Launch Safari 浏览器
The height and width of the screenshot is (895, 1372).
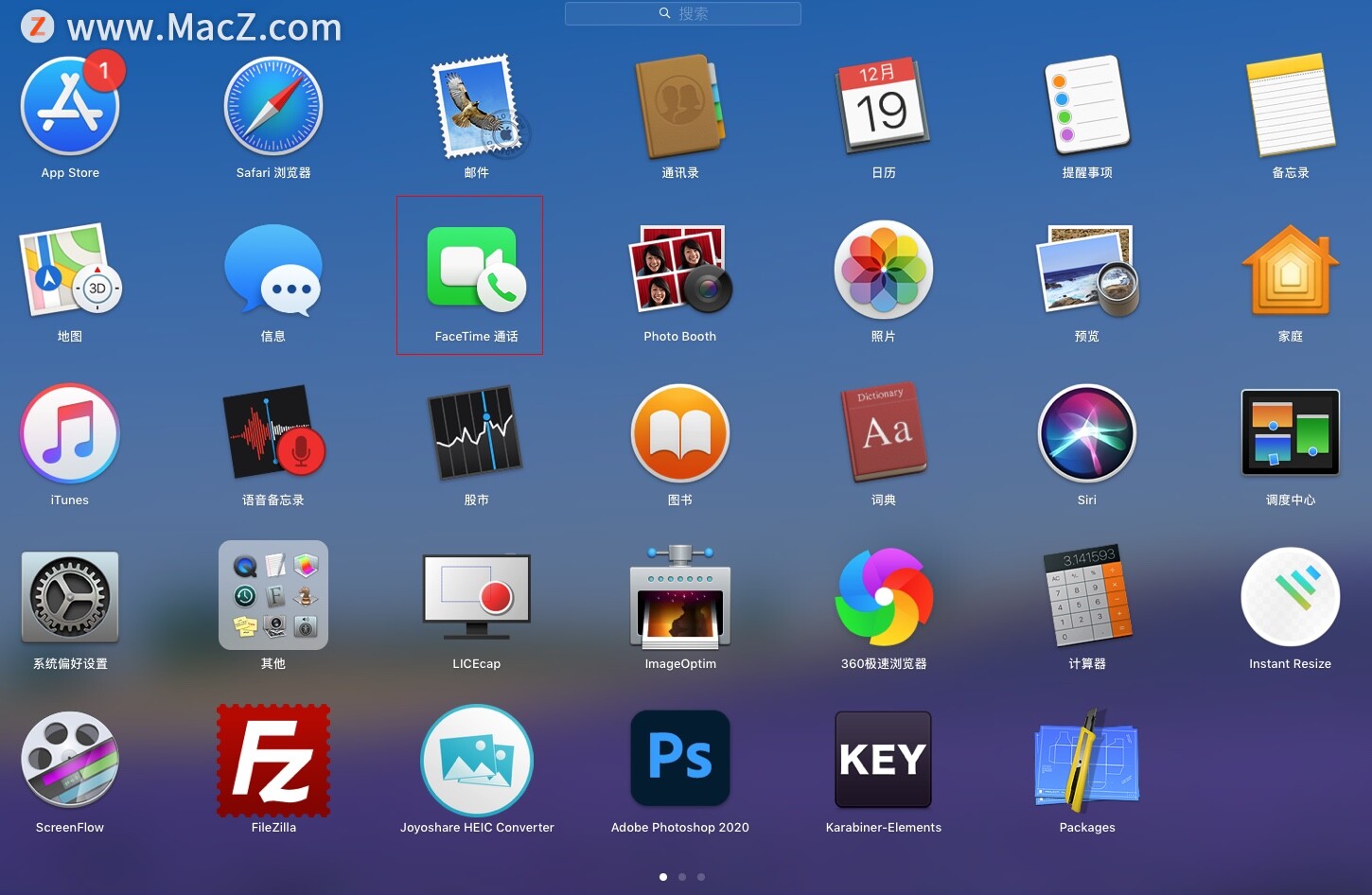[273, 106]
